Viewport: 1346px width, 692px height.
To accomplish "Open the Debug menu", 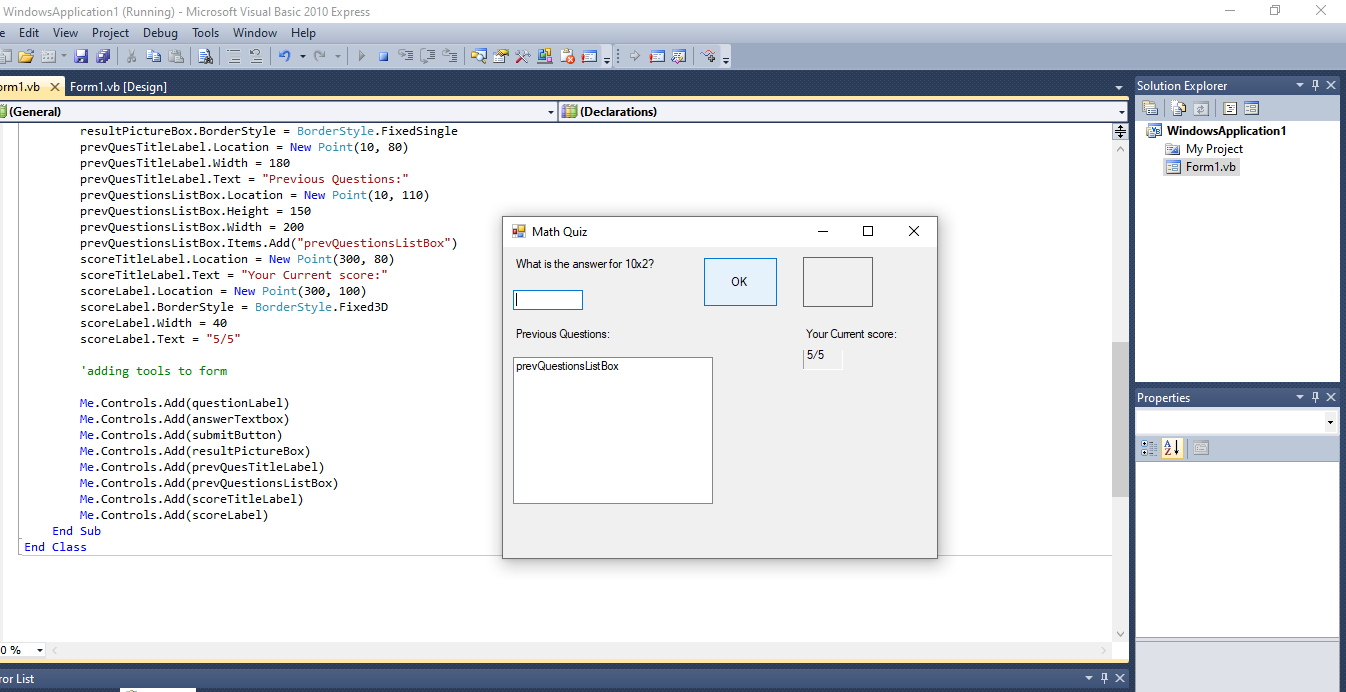I will (x=160, y=32).
